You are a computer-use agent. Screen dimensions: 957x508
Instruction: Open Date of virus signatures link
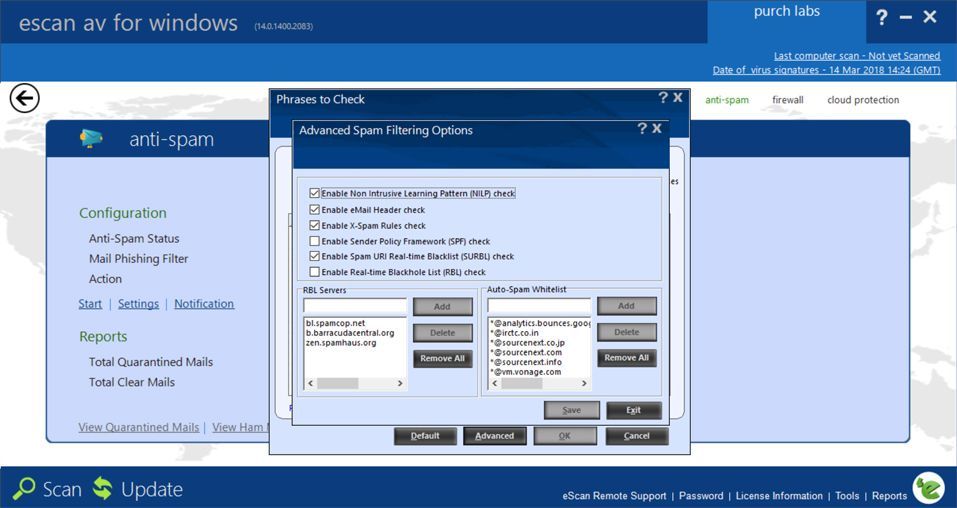coord(826,70)
